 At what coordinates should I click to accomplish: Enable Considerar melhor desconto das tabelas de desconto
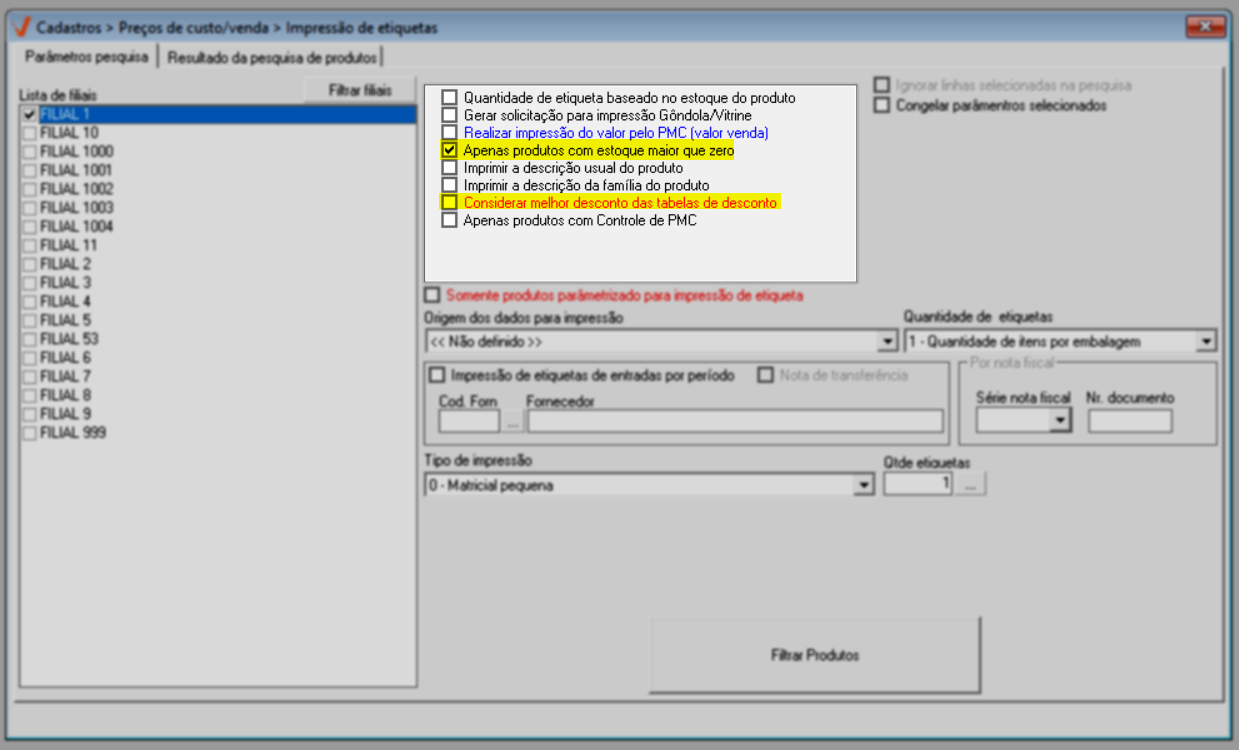click(x=450, y=203)
